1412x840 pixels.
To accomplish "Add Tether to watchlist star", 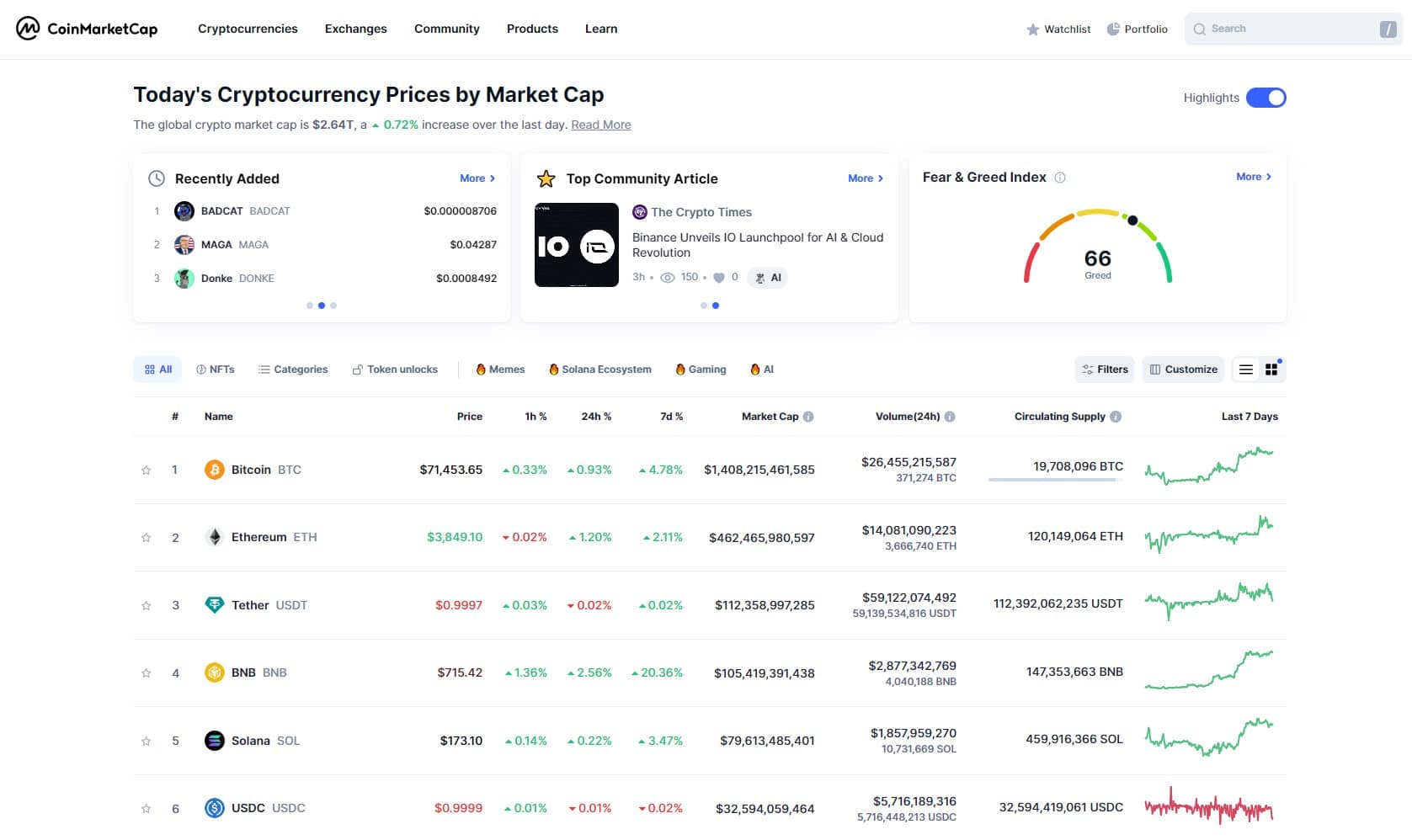I will pyautogui.click(x=146, y=606).
